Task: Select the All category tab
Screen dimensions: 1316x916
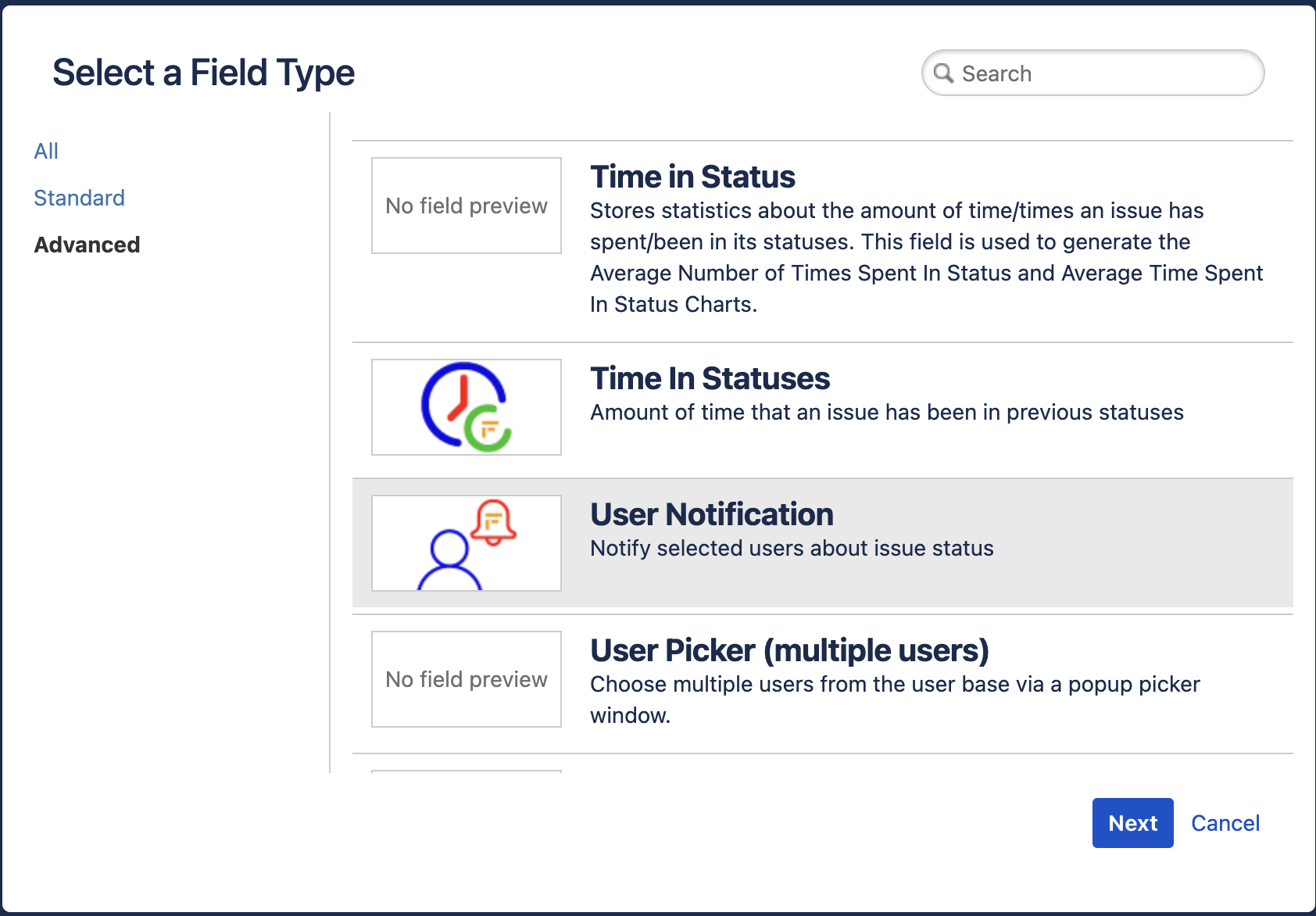Action: 46,151
